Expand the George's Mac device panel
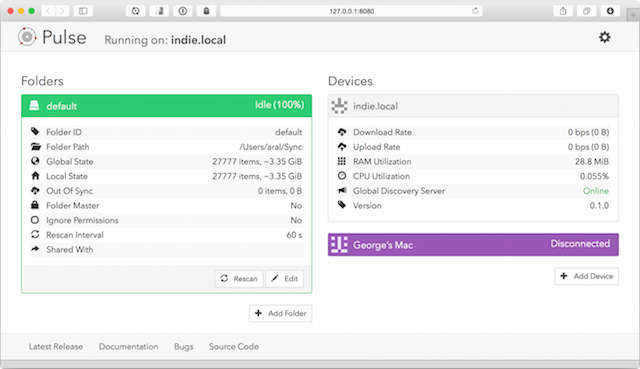This screenshot has height=369, width=640. [473, 245]
